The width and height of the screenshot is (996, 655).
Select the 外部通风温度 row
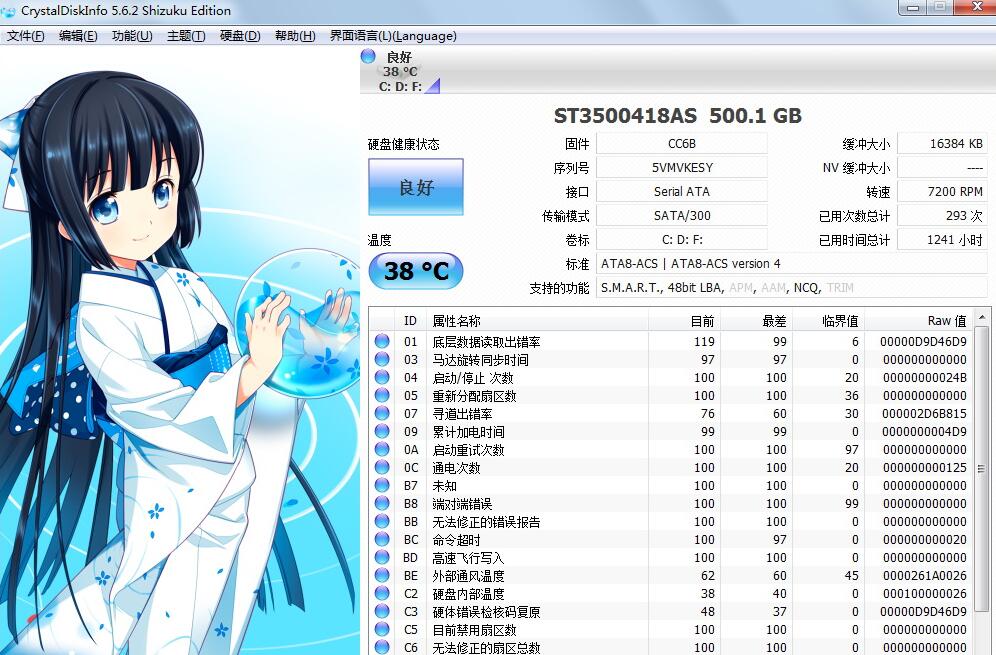(671, 575)
